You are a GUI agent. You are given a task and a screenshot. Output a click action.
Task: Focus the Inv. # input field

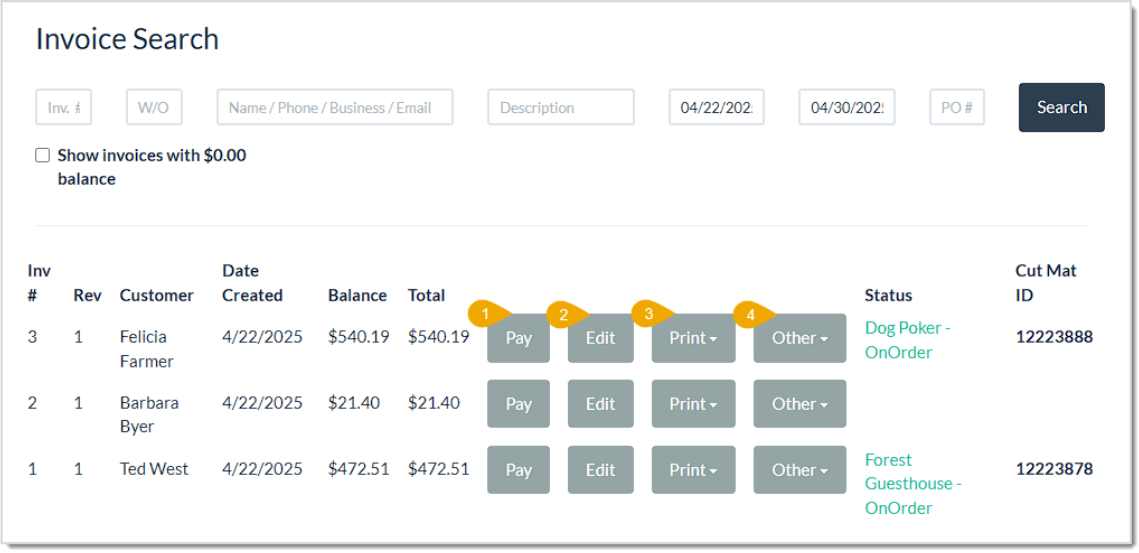64,108
